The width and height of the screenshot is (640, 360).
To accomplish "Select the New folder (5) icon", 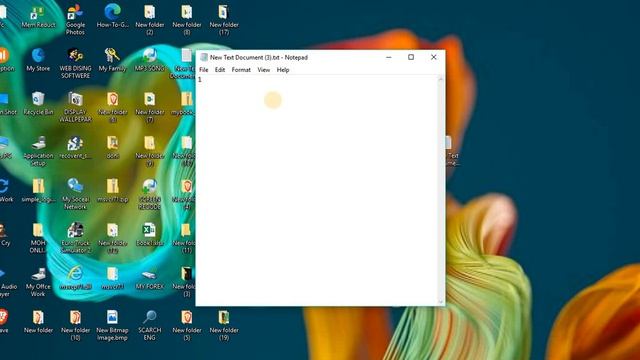I will (187, 325).
